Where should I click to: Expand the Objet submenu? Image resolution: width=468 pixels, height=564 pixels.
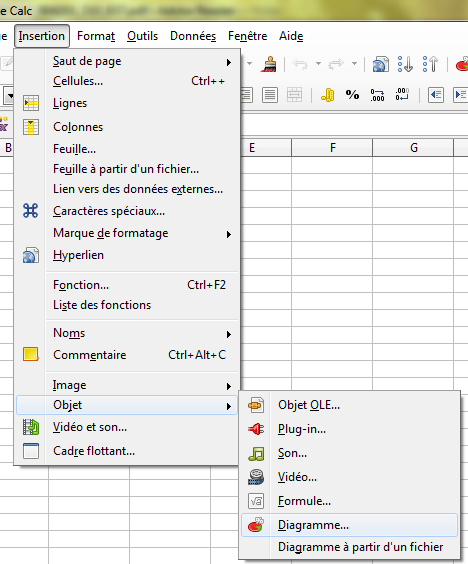coord(127,405)
